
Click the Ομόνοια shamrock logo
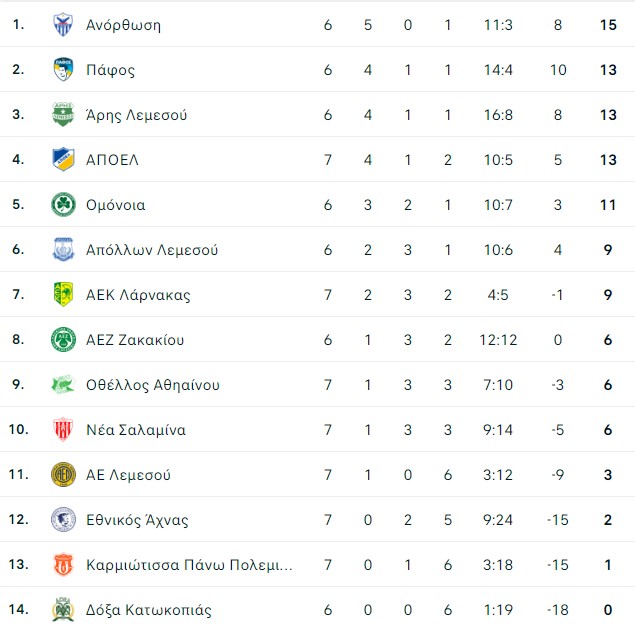pyautogui.click(x=63, y=205)
